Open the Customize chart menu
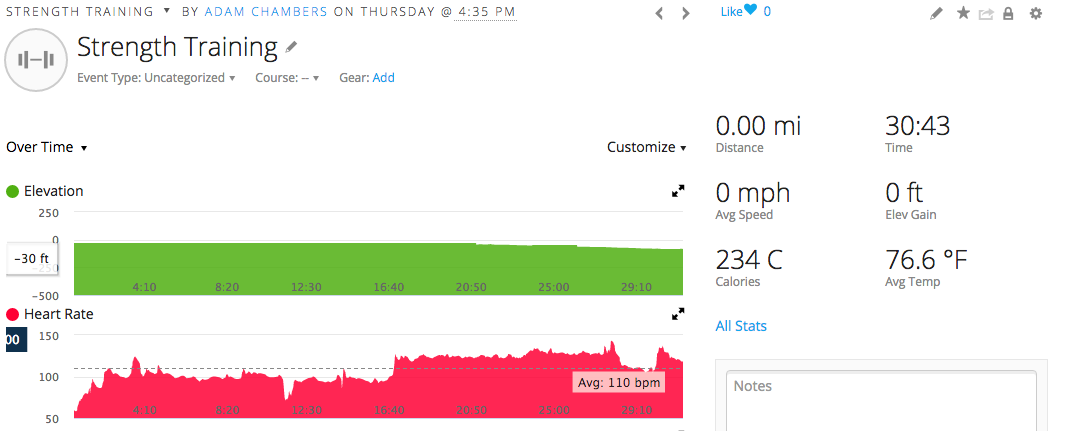This screenshot has width=1068, height=431. click(x=646, y=147)
